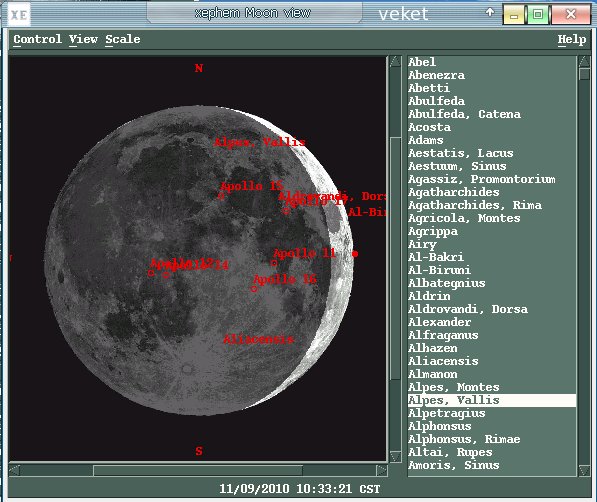This screenshot has width=597, height=502.
Task: Click the Moon image scroll-left arrow
Action: point(14,470)
